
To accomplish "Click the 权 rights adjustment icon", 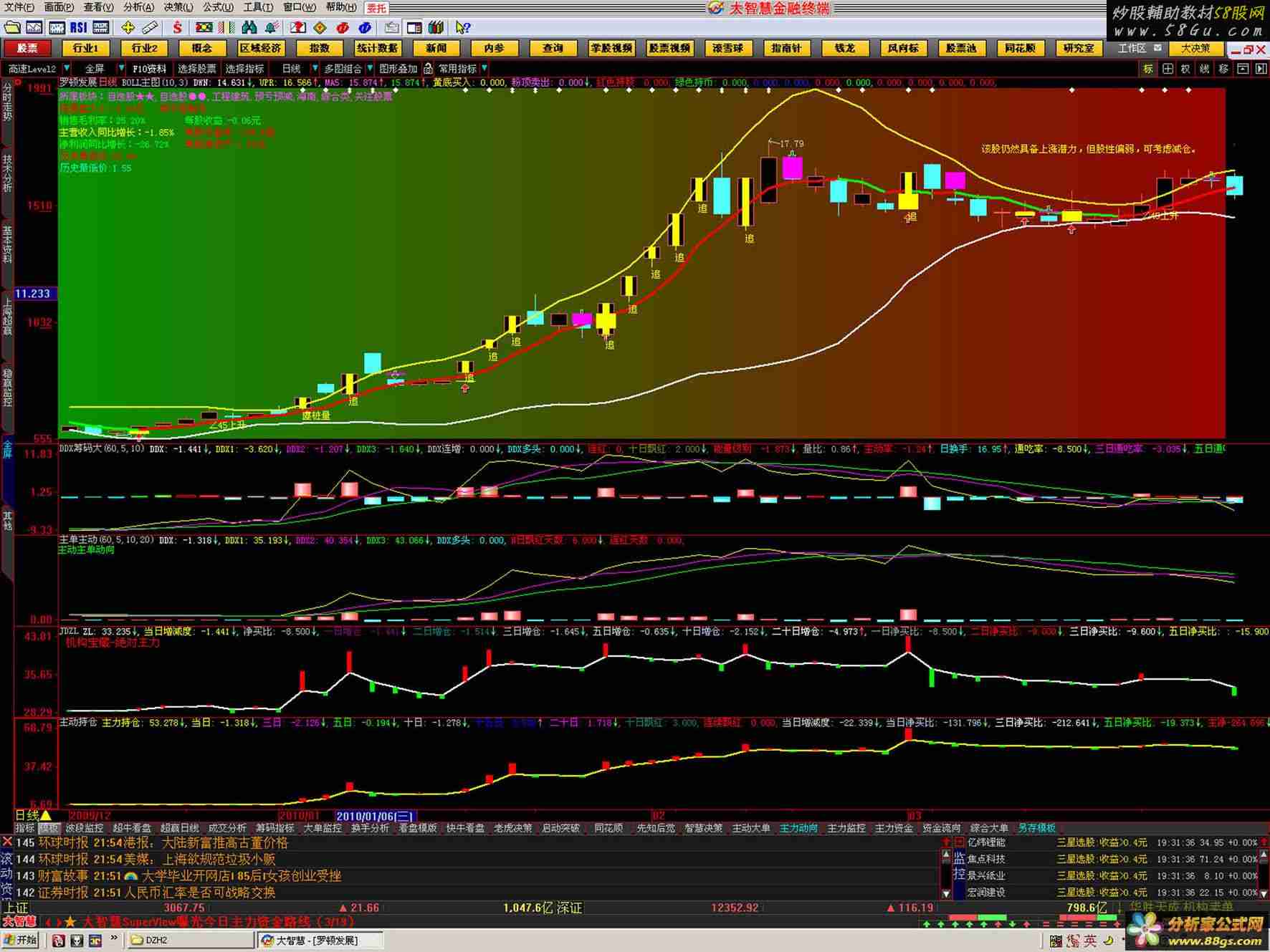I will click(x=1185, y=69).
